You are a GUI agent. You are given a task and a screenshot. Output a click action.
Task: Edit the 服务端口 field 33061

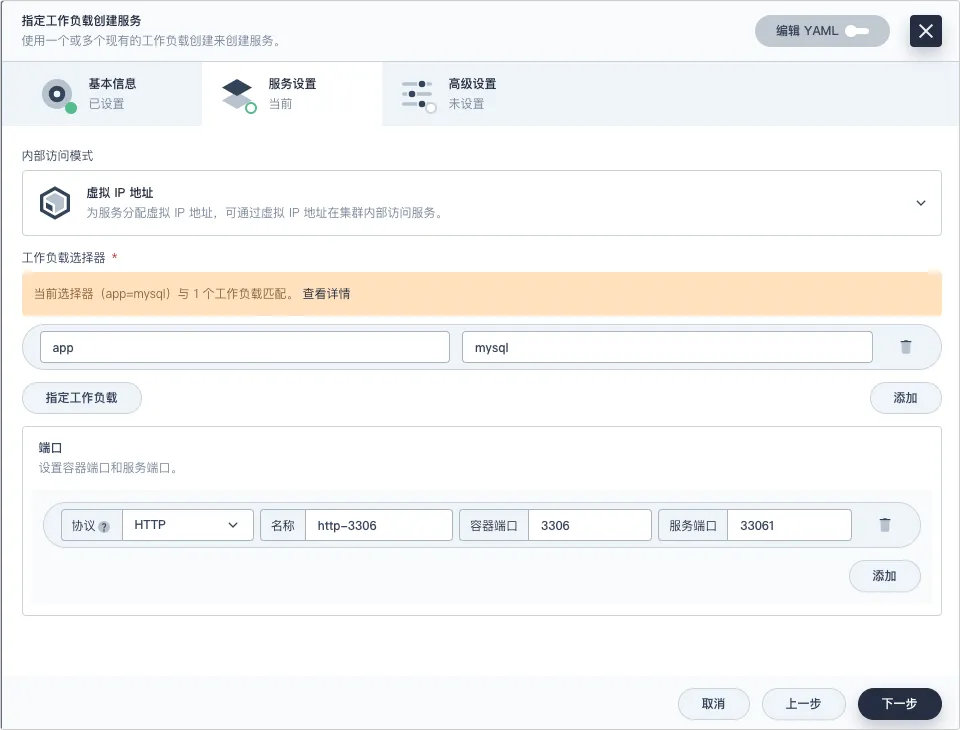click(x=789, y=525)
